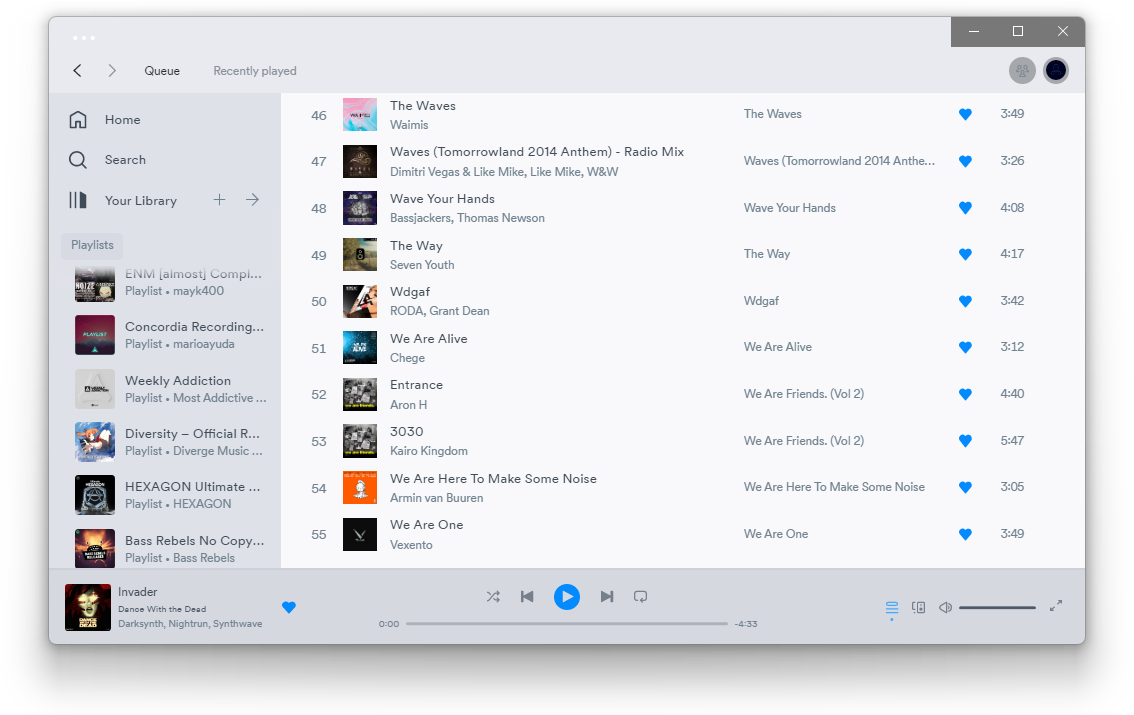Unlike We Are Here To Make Some Noise
The width and height of the screenshot is (1134, 715).
965,487
